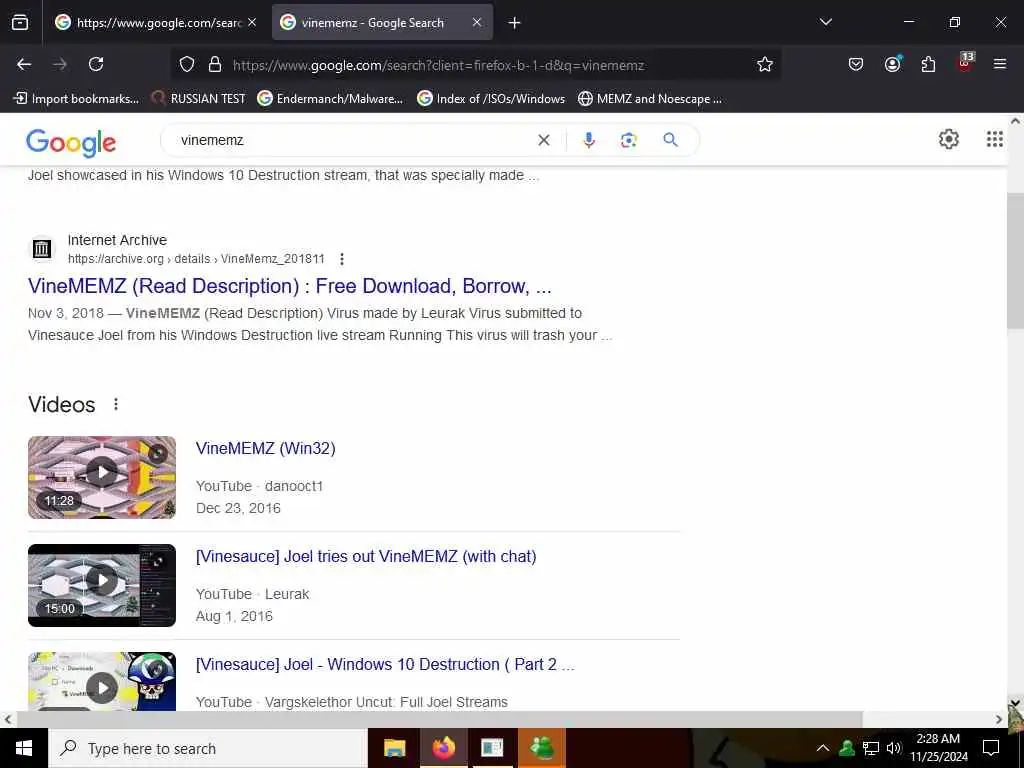Submit search with the magnifier icon
Image resolution: width=1024 pixels, height=768 pixels.
click(670, 139)
